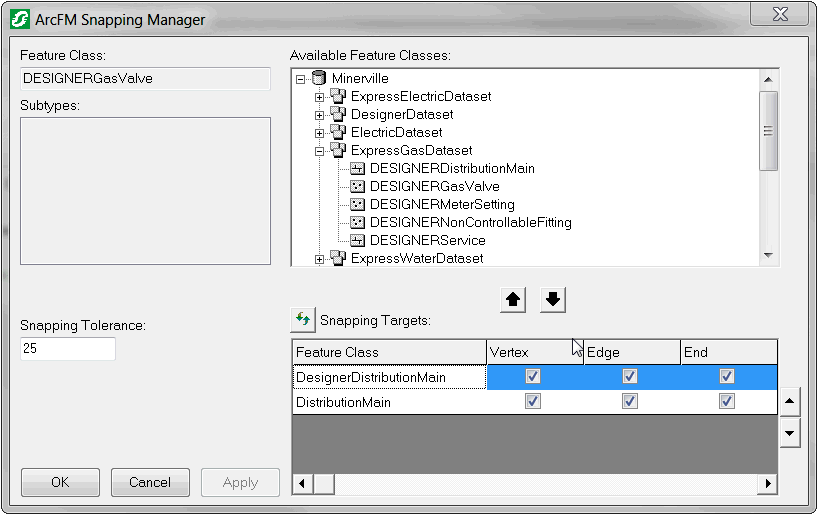Select ElectricDataset in the tree
This screenshot has width=818, height=515.
click(x=396, y=133)
